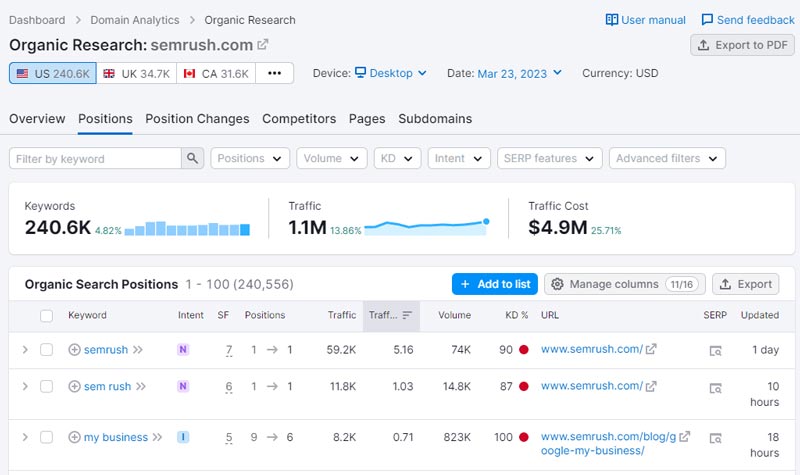Click the N intent badge in sem rush row
Screen dimensions: 800x475
(x=183, y=386)
